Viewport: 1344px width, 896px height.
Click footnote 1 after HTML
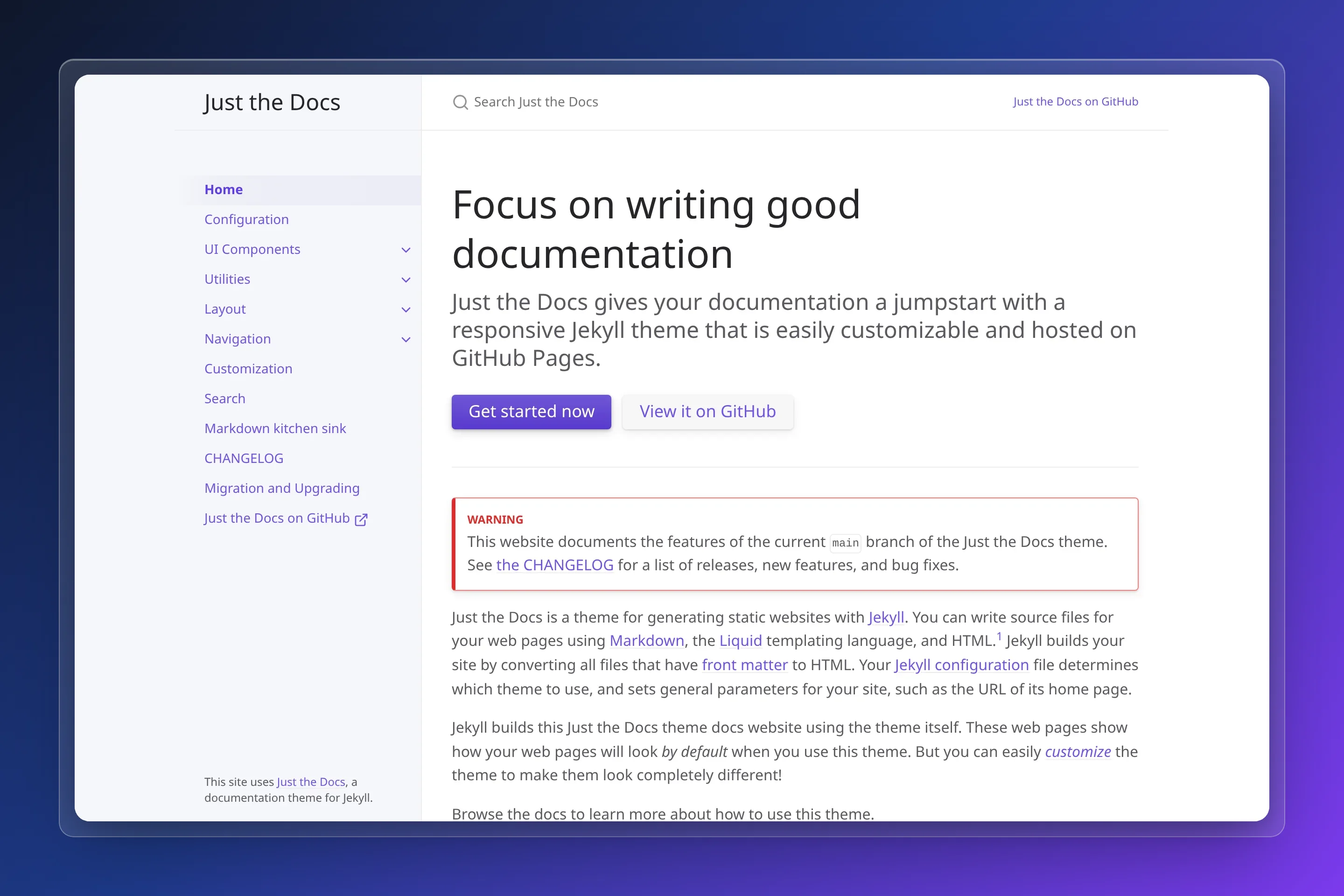click(999, 636)
